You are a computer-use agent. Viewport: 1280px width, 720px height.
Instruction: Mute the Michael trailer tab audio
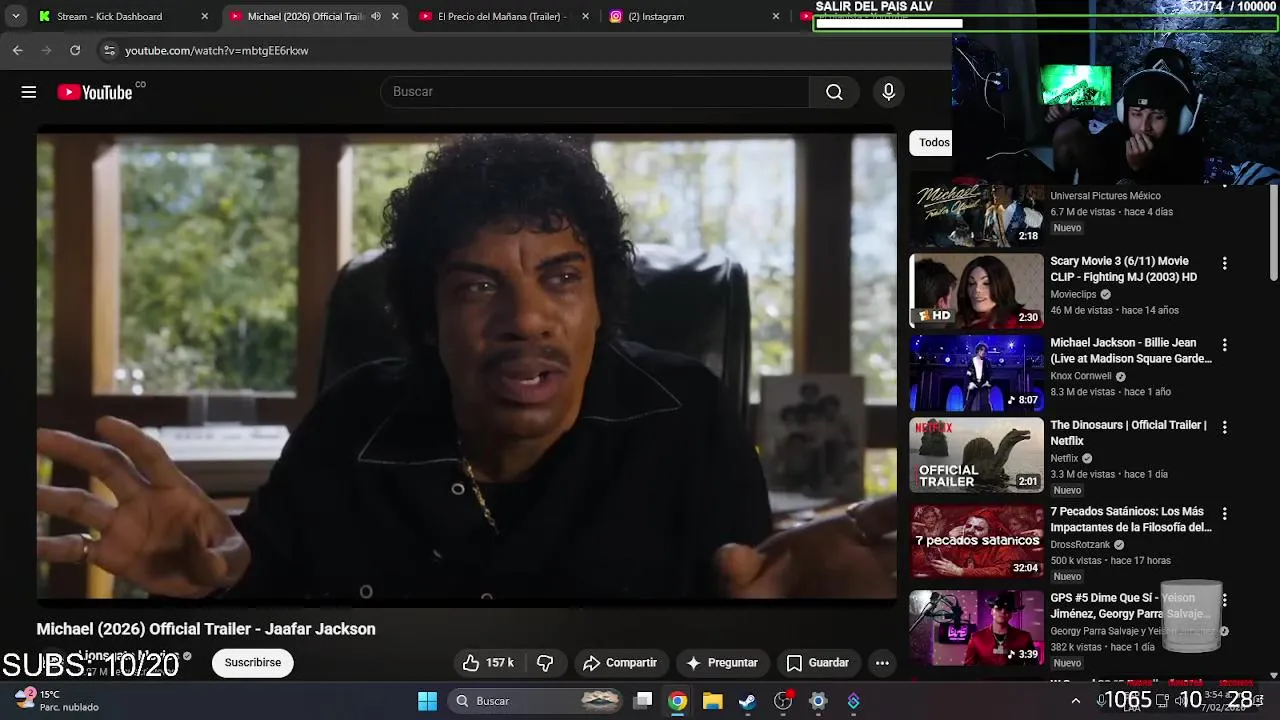tap(376, 16)
